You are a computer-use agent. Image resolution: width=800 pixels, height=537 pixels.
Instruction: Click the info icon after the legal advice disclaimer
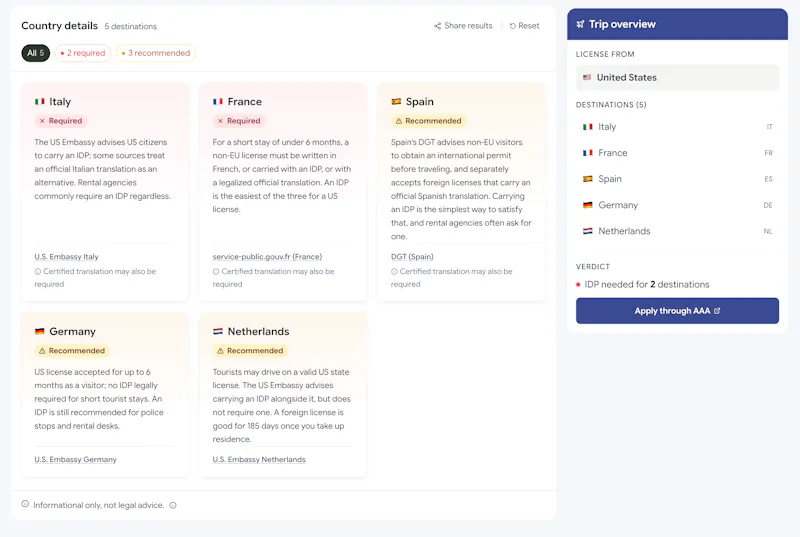173,505
